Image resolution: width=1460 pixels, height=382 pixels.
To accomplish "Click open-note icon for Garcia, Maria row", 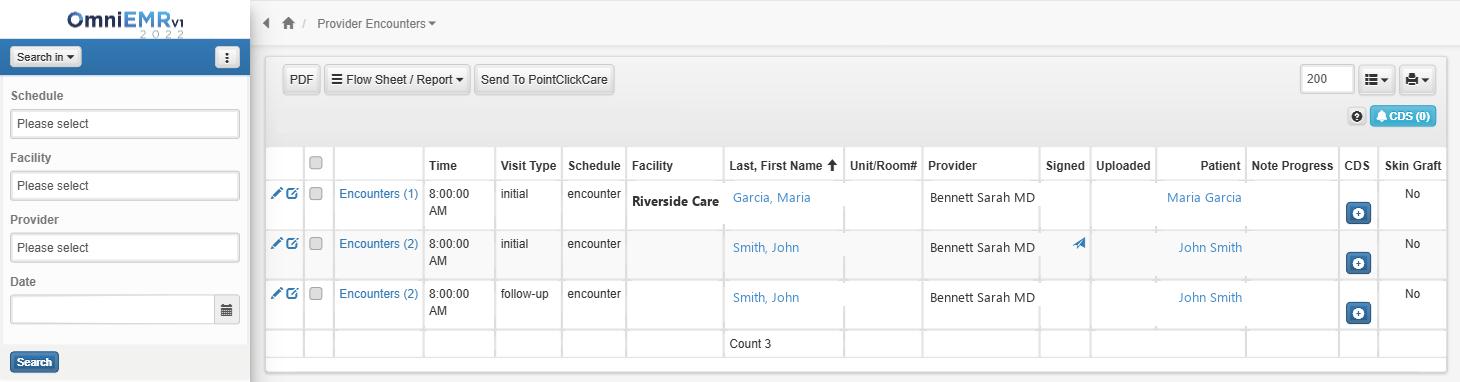I will 292,194.
